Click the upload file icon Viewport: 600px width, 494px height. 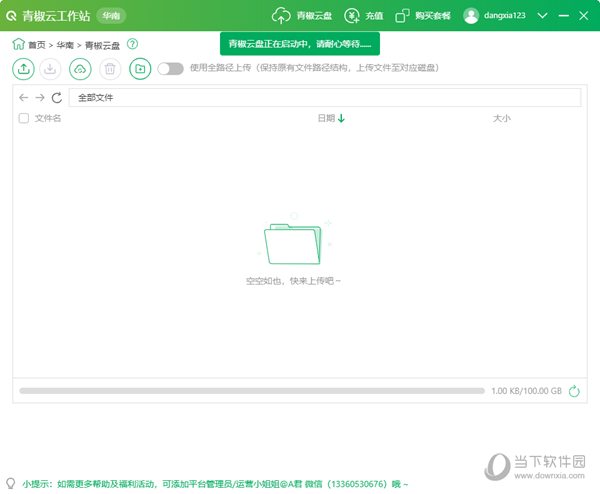point(23,69)
